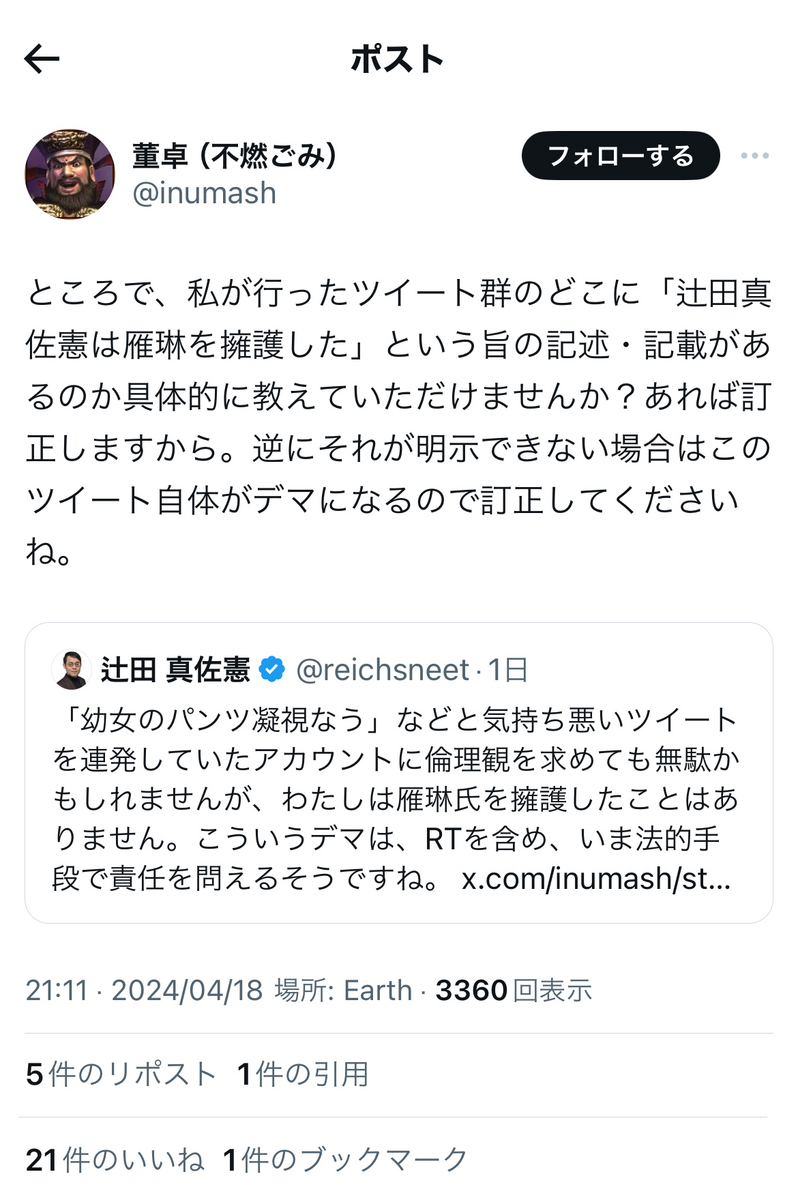Show the 5 件のリポスト list

[121, 1074]
